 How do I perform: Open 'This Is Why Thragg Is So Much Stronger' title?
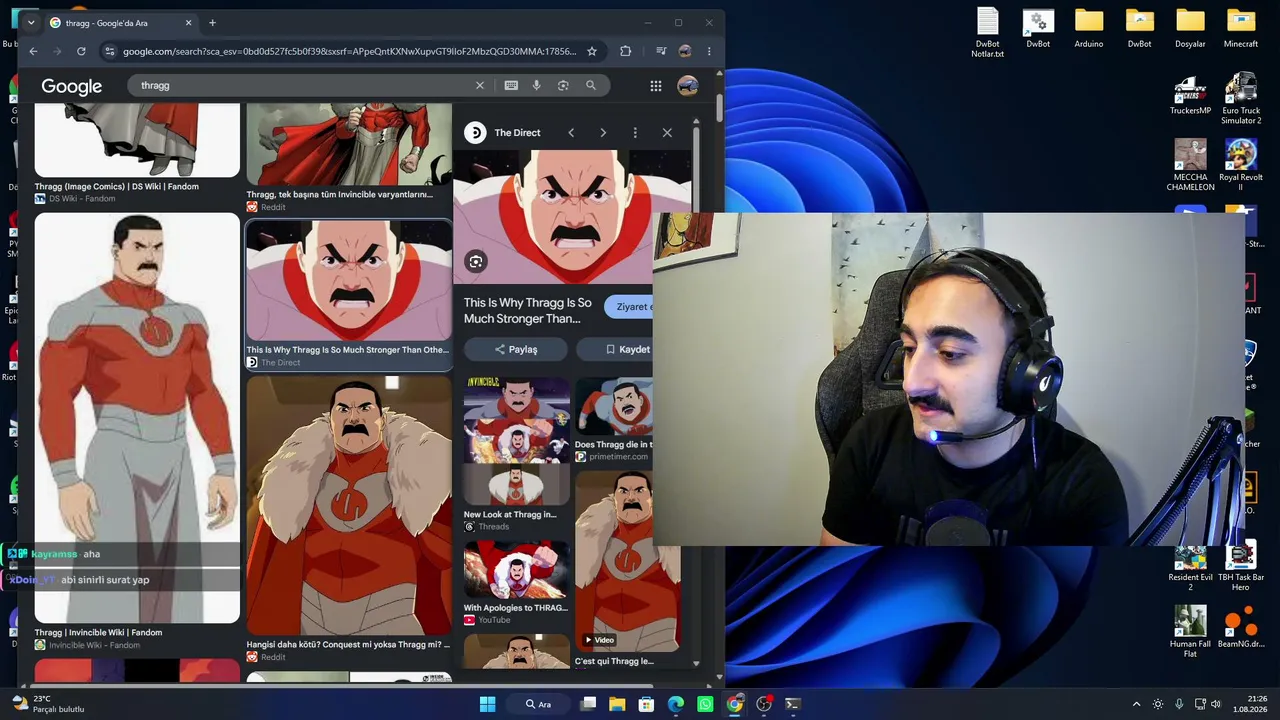point(528,310)
